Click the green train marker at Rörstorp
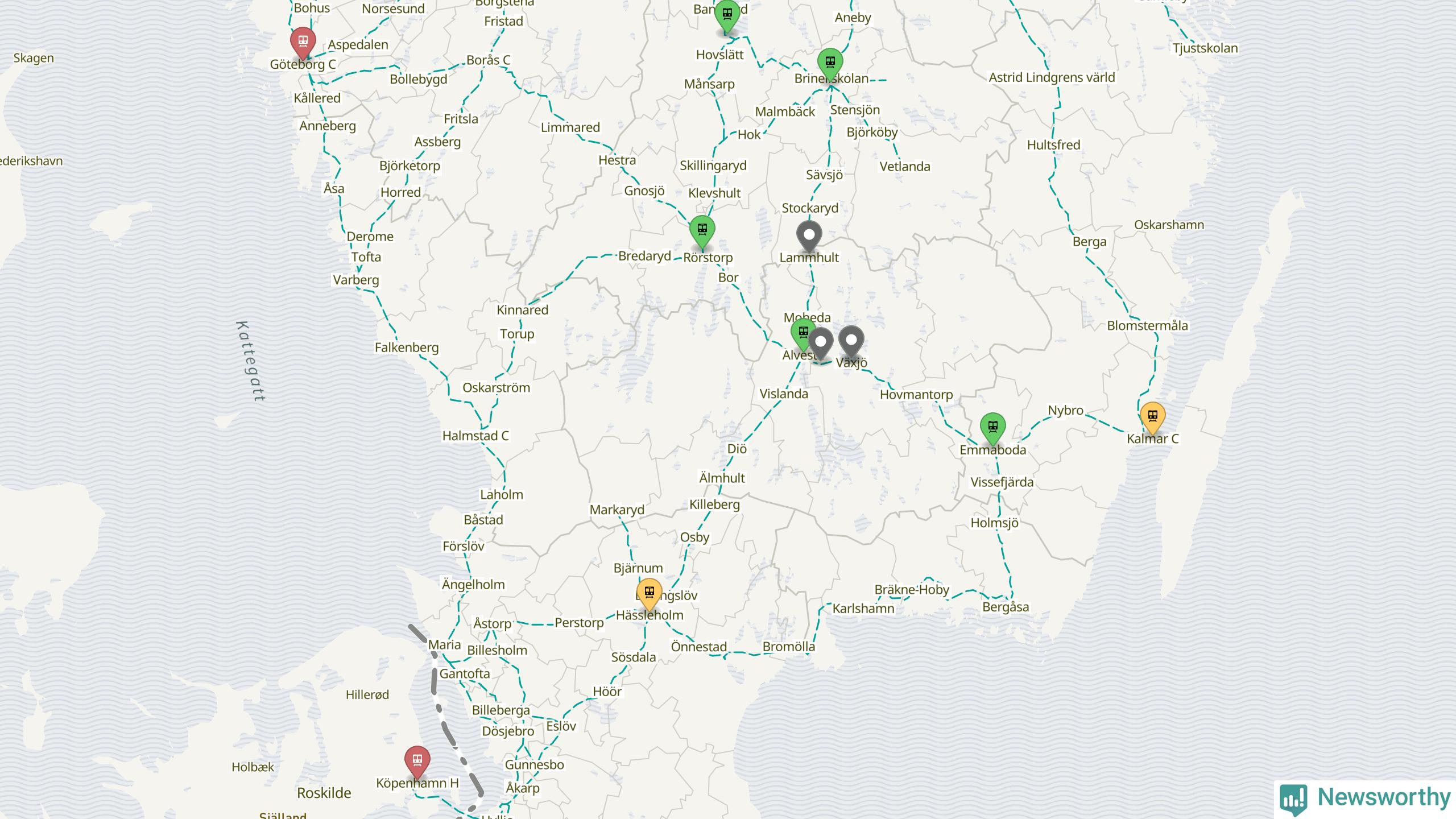 [x=702, y=232]
